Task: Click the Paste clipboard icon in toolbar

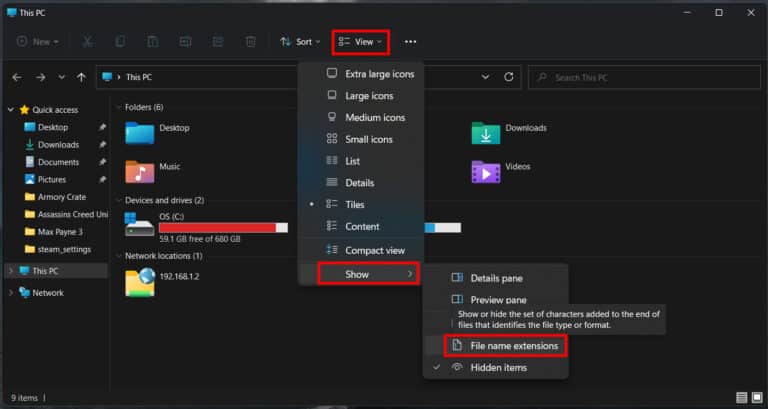Action: 153,42
